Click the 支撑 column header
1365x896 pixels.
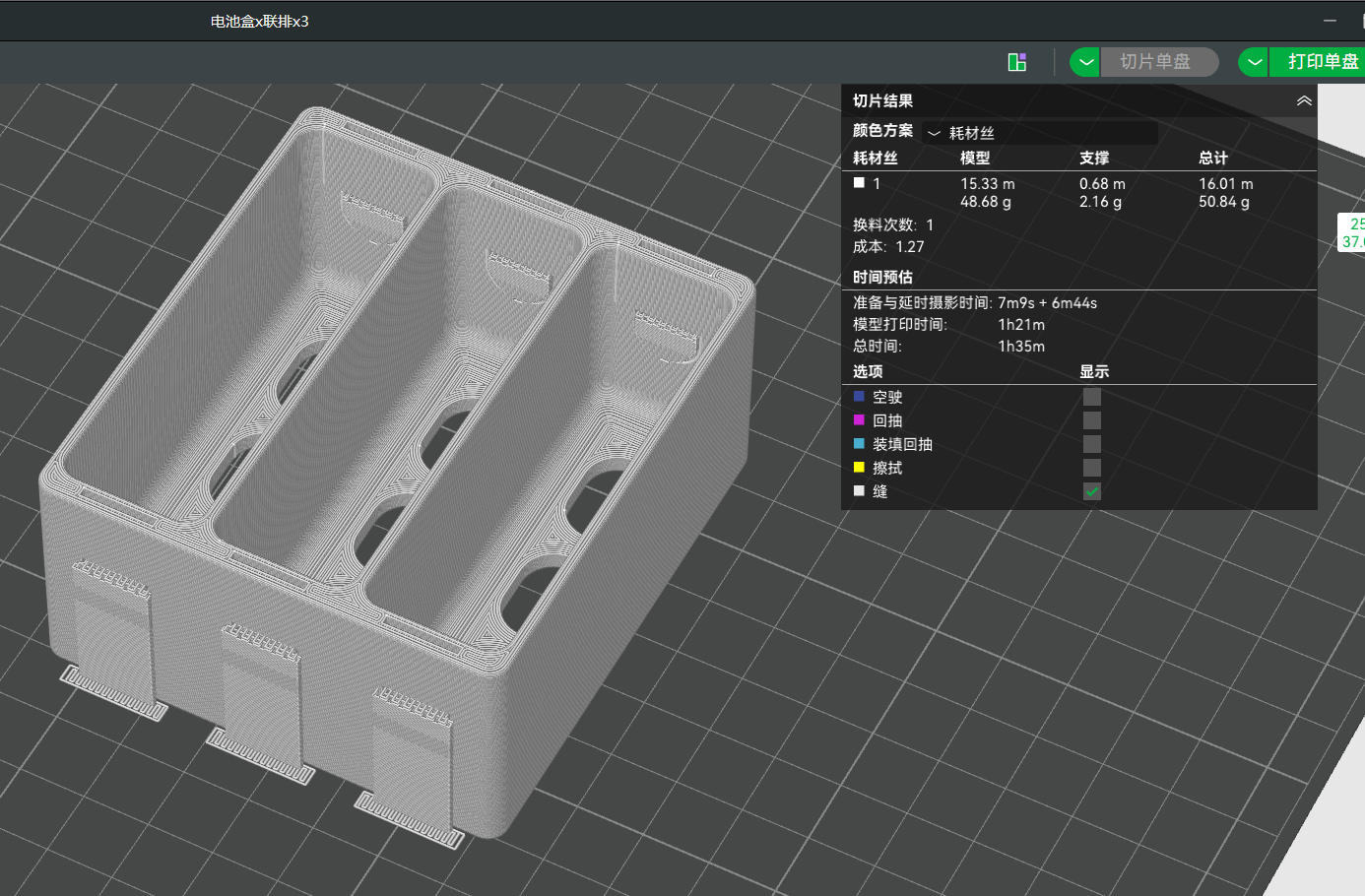[1094, 159]
